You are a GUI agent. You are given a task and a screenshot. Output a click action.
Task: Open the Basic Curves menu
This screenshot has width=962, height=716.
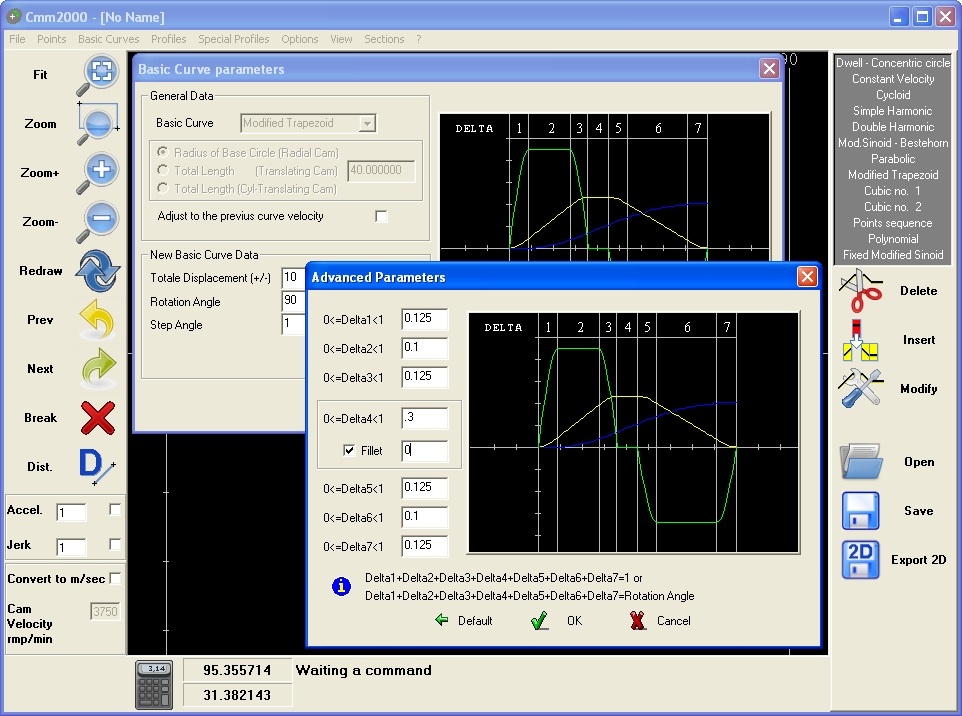click(x=109, y=39)
